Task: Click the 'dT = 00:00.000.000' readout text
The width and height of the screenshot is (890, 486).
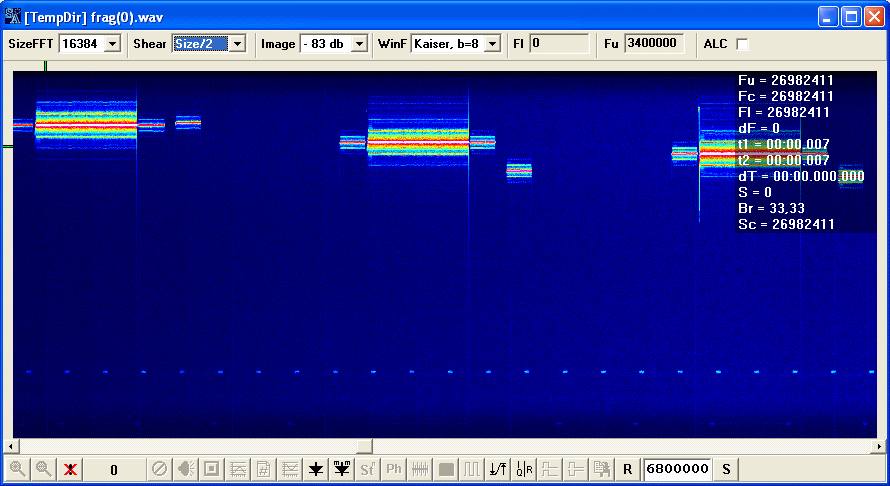Action: 801,177
